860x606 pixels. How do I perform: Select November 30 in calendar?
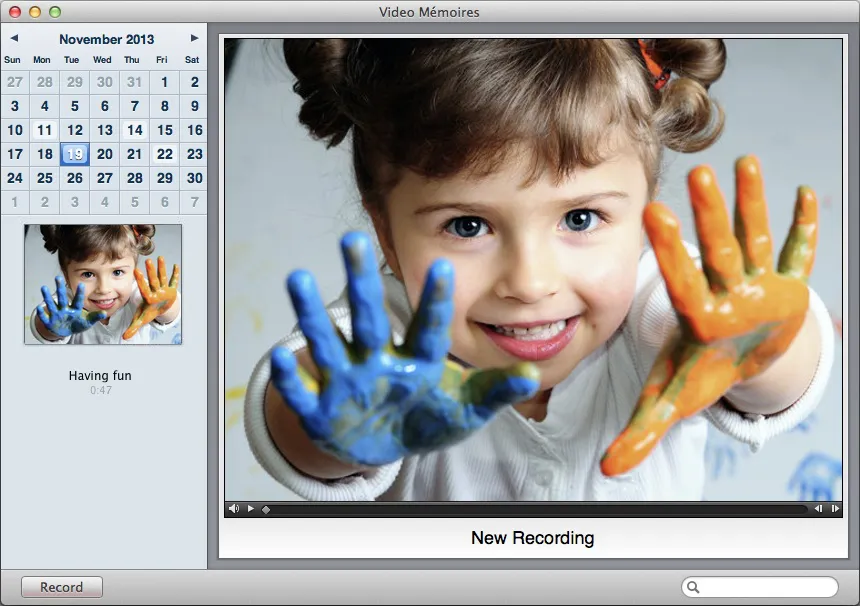coord(194,178)
